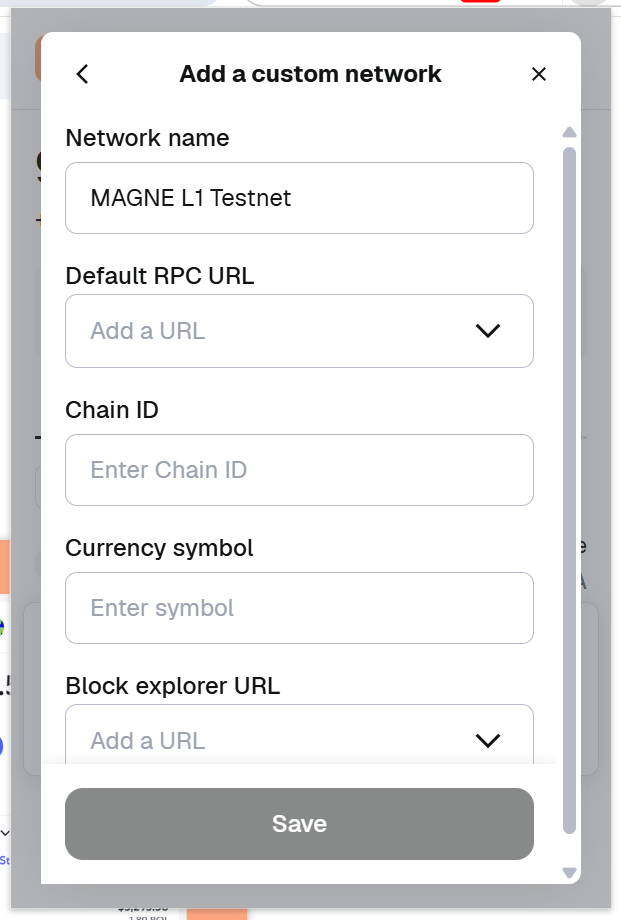Screen dimensions: 621x920
Task: Click the 'Add a custom network' title
Action: pyautogui.click(x=310, y=74)
